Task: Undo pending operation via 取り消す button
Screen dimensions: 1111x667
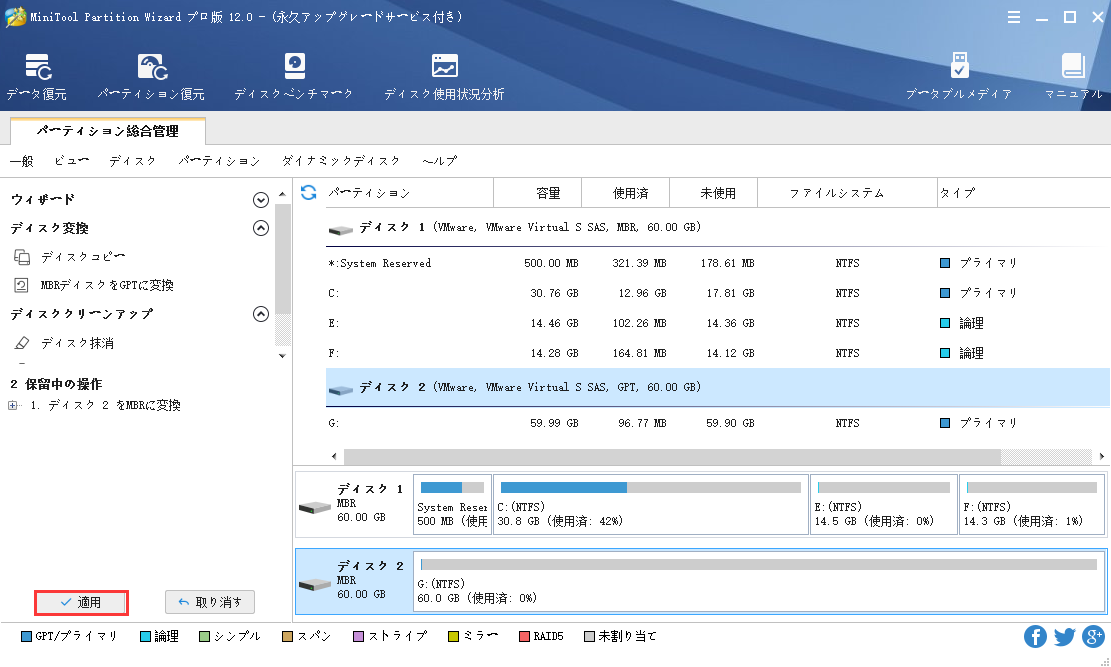Action: pyautogui.click(x=209, y=602)
